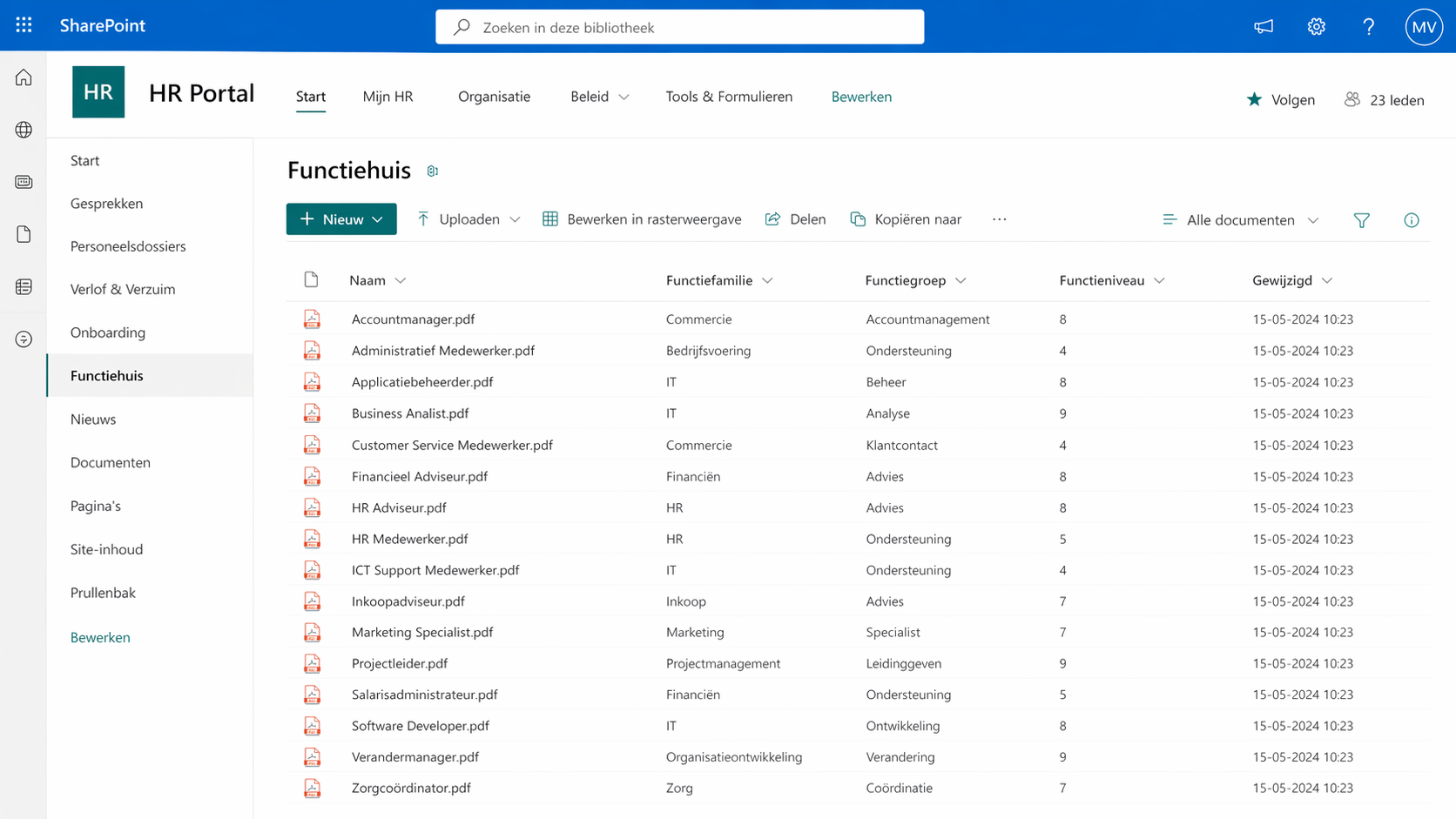Click the megaphone announcements icon
Viewport: 1456px width, 819px height.
point(1264,27)
